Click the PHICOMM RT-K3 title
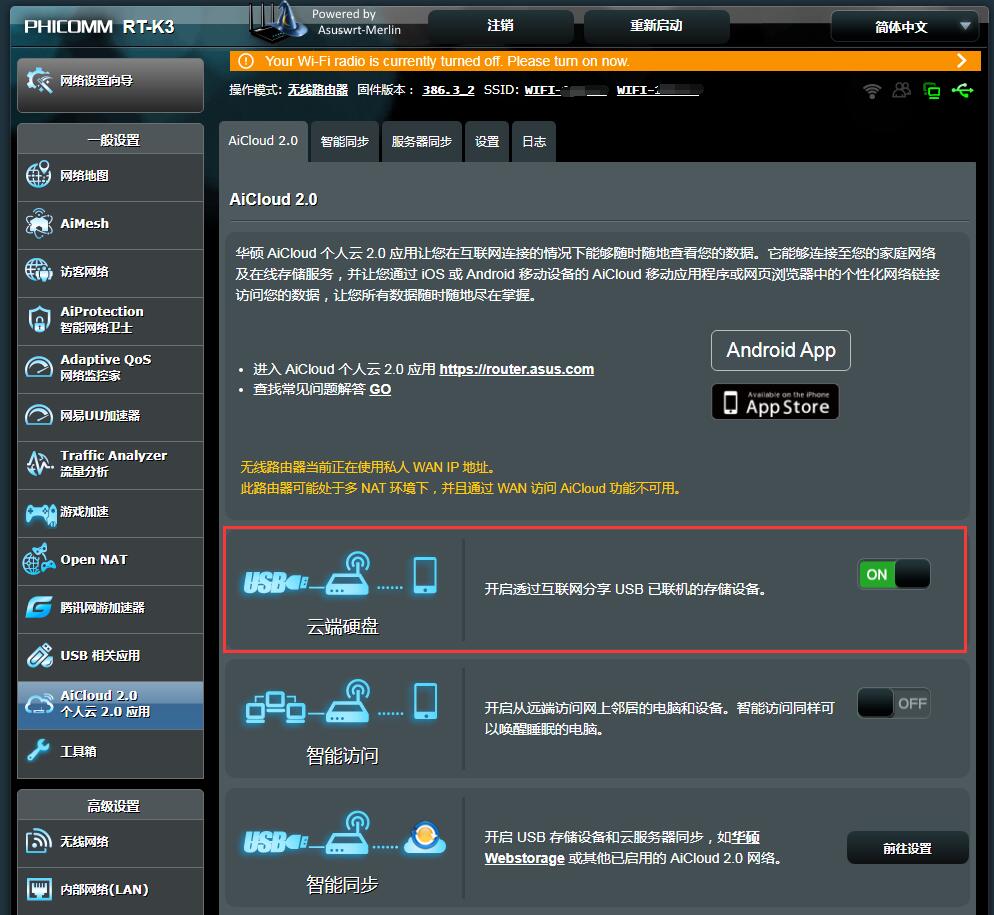 pos(99,27)
